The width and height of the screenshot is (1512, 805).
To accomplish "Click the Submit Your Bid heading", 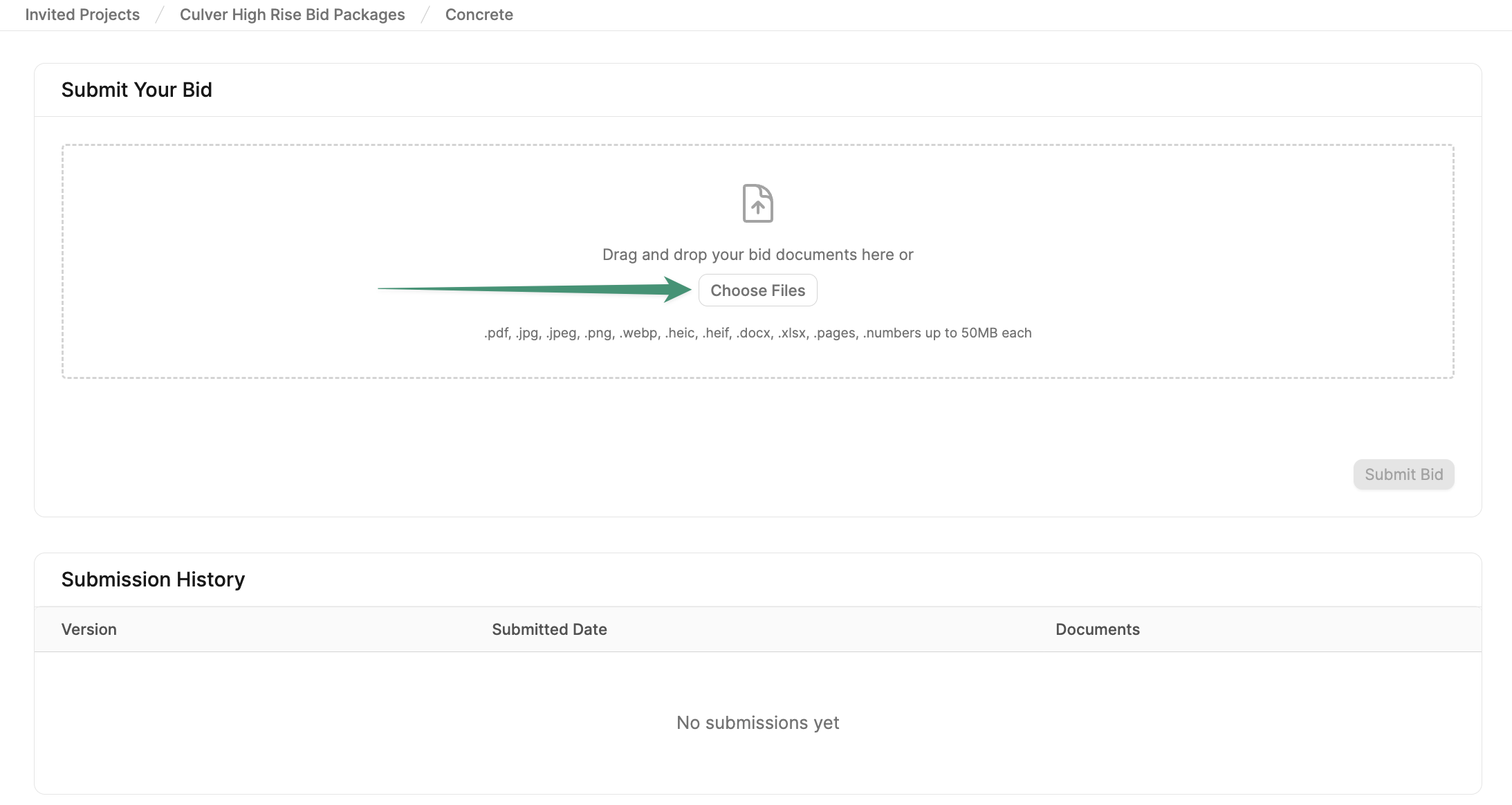I will pyautogui.click(x=137, y=90).
